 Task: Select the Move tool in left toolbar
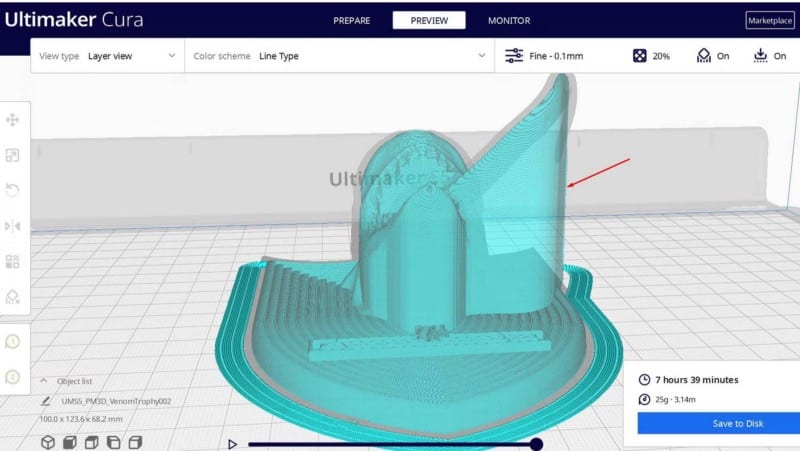coord(13,119)
